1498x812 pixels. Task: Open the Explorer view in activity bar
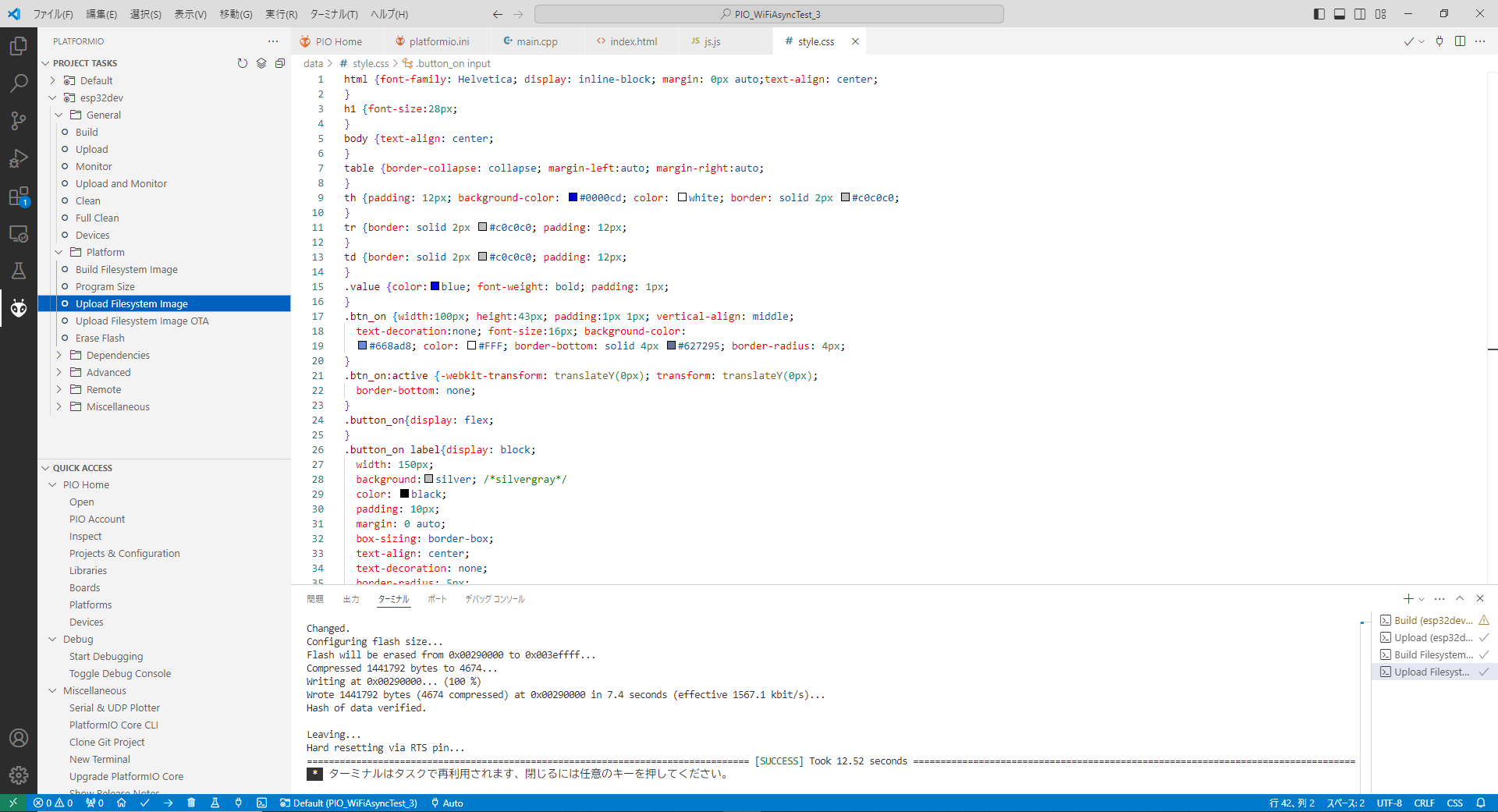click(19, 46)
